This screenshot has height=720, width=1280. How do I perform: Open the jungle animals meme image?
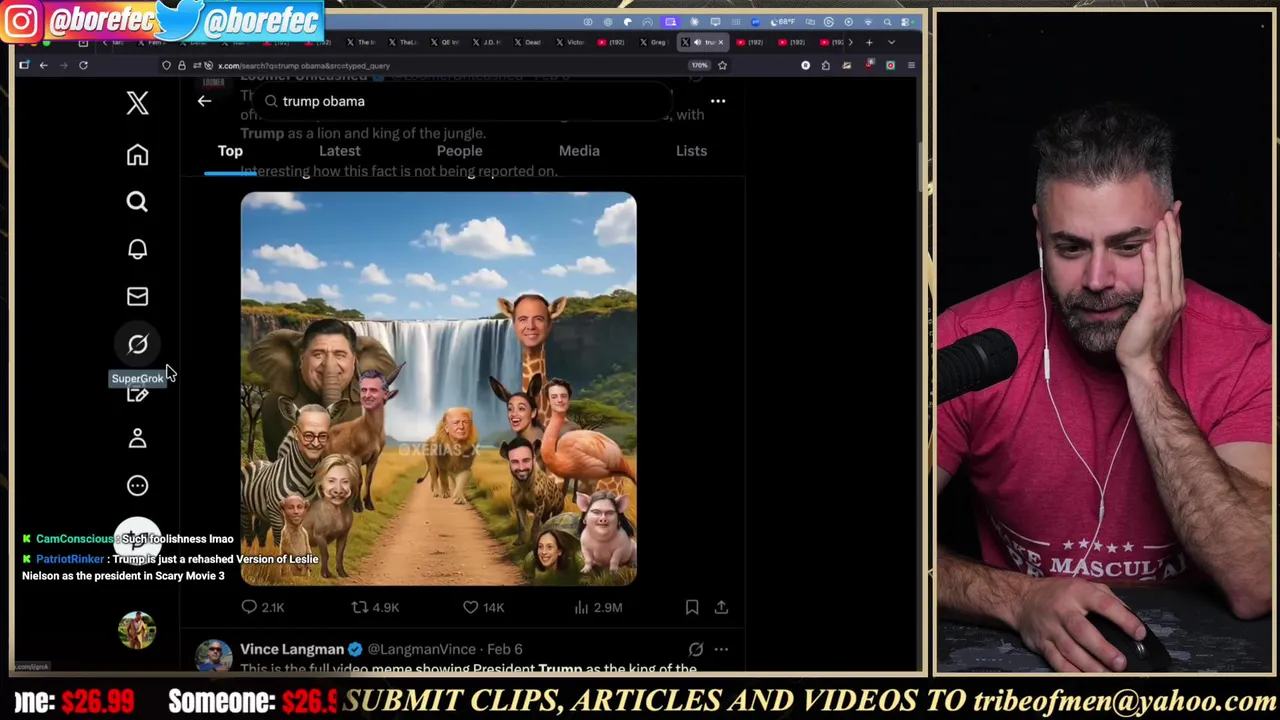(x=438, y=388)
